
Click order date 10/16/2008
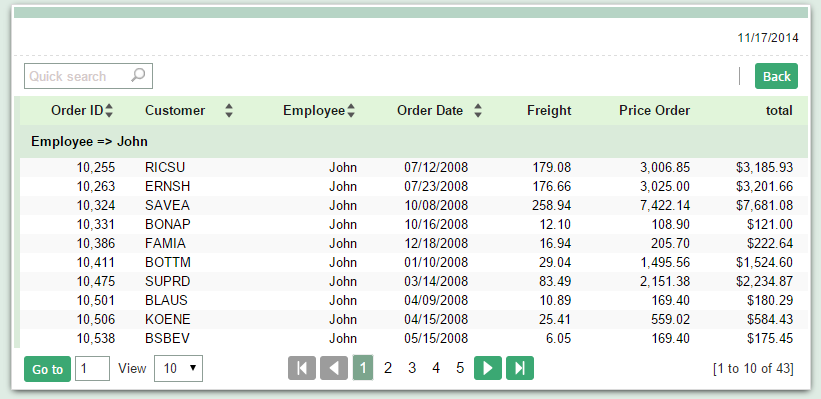(436, 224)
